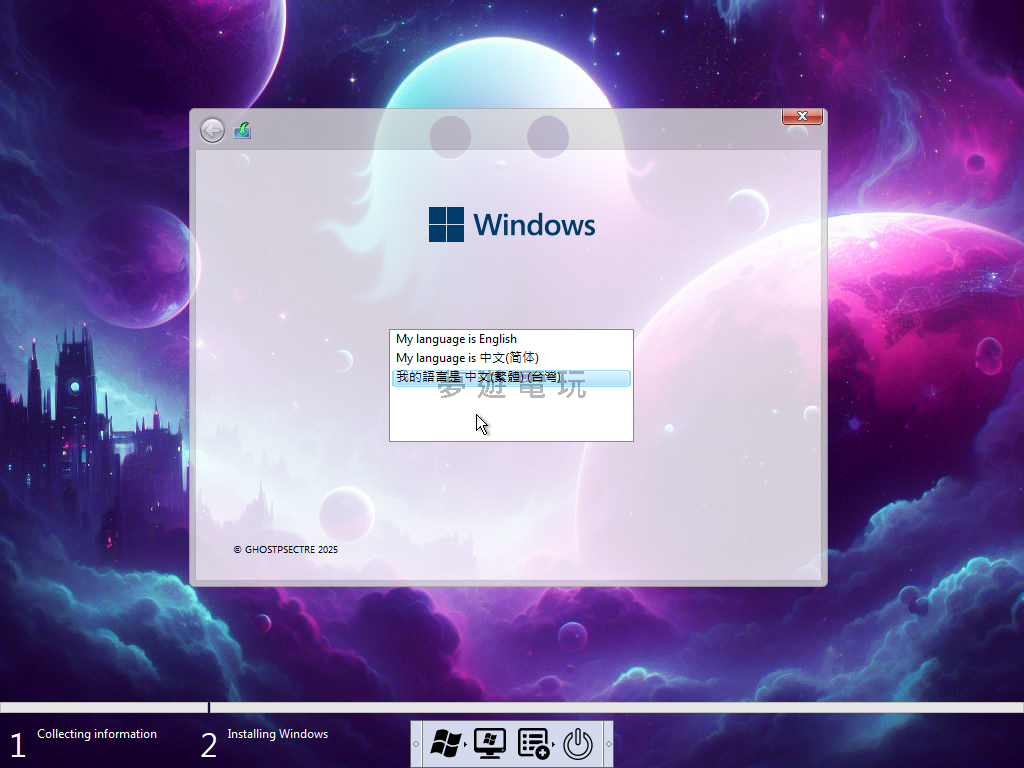Click the Windows logo squares in the dialog
This screenshot has height=768, width=1024.
446,225
